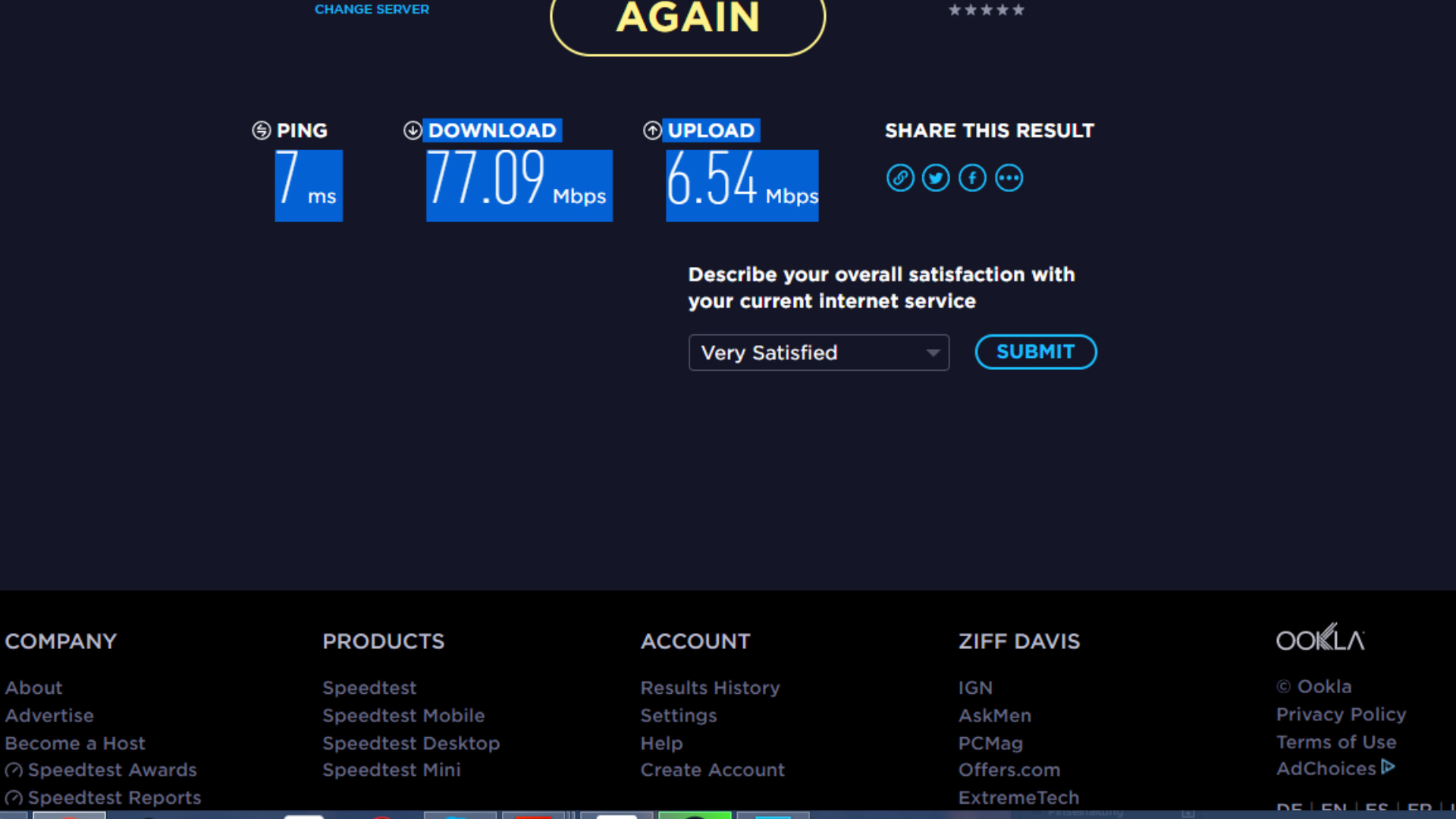Copy result link via chain icon
This screenshot has width=1456, height=819.
900,178
